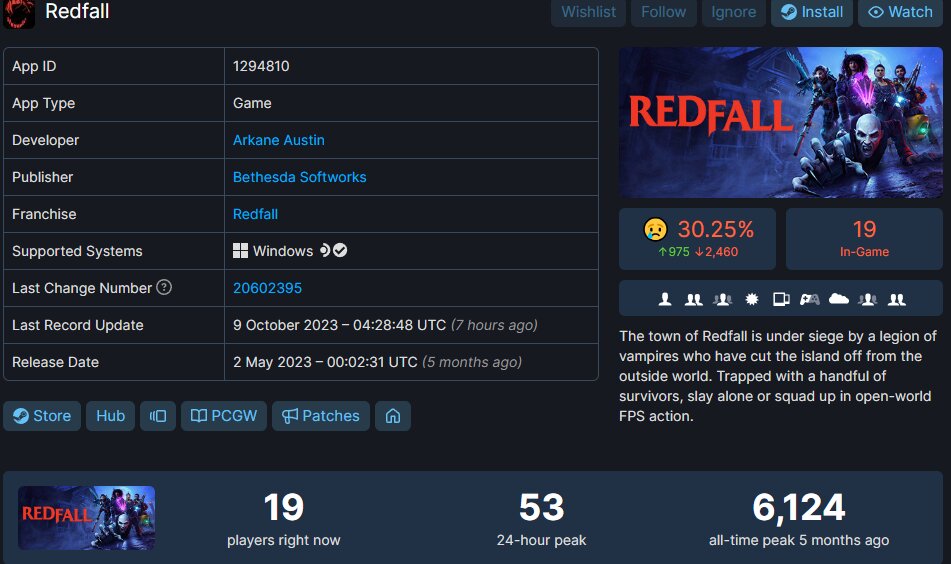Click the compare icon button beside Hub
This screenshot has width=951, height=564.
tap(158, 416)
